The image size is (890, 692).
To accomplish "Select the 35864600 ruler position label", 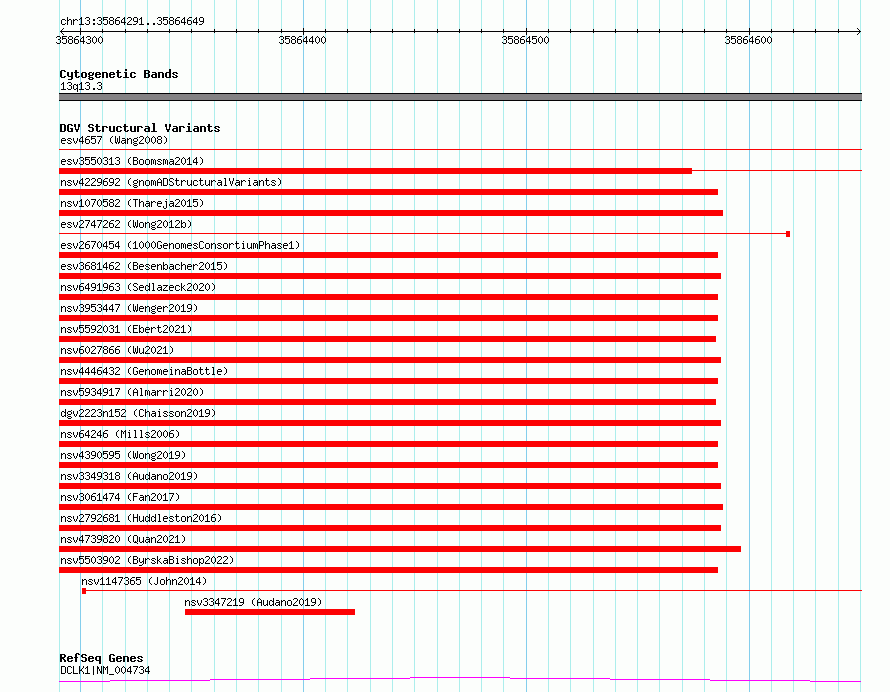I will [x=749, y=40].
